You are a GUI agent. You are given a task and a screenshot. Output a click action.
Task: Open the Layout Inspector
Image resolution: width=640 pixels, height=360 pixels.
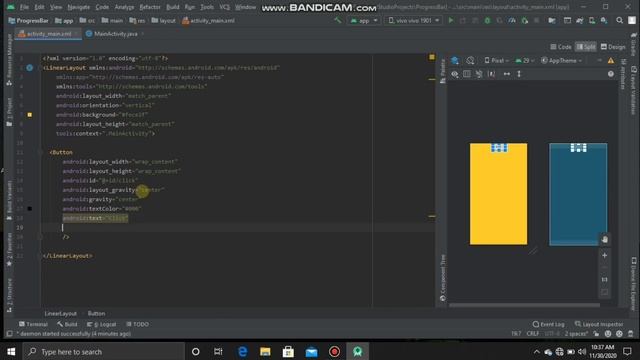[x=599, y=324]
